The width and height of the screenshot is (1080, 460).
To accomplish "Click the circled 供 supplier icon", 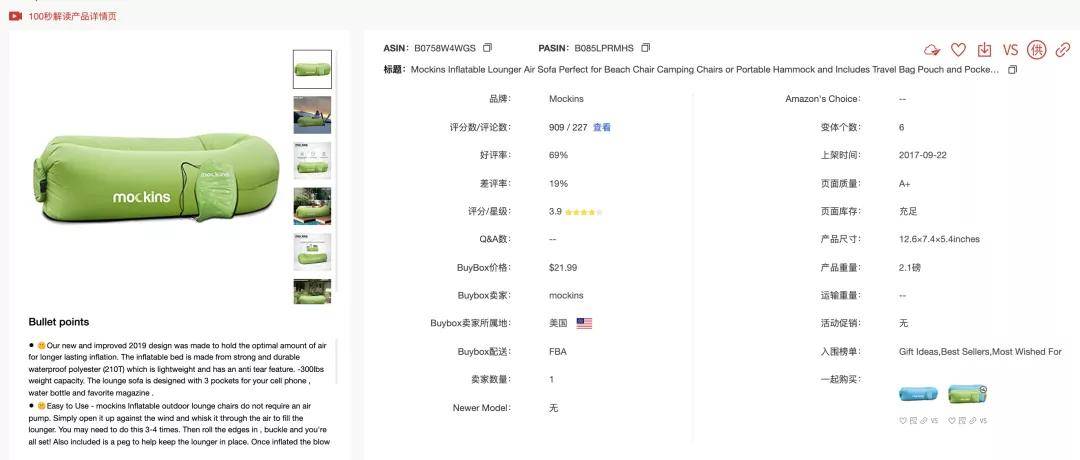I will tap(1037, 50).
